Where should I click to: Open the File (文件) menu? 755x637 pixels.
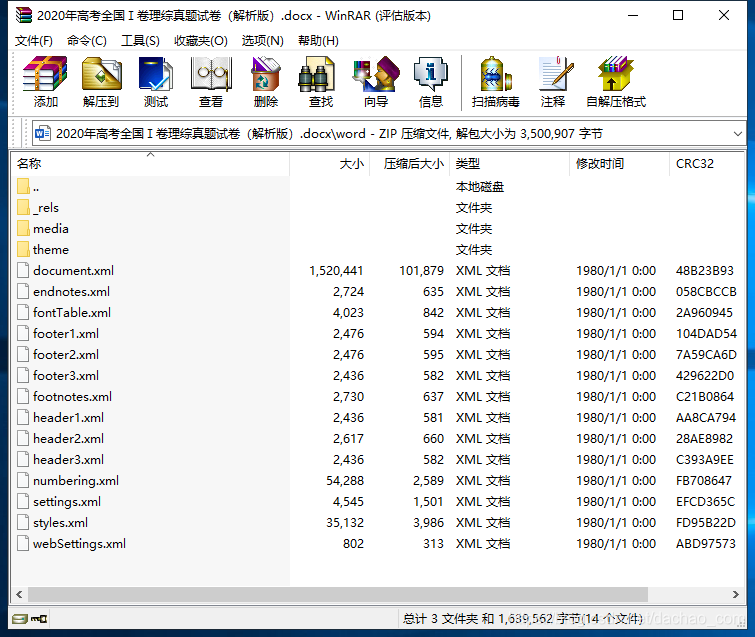pos(34,40)
